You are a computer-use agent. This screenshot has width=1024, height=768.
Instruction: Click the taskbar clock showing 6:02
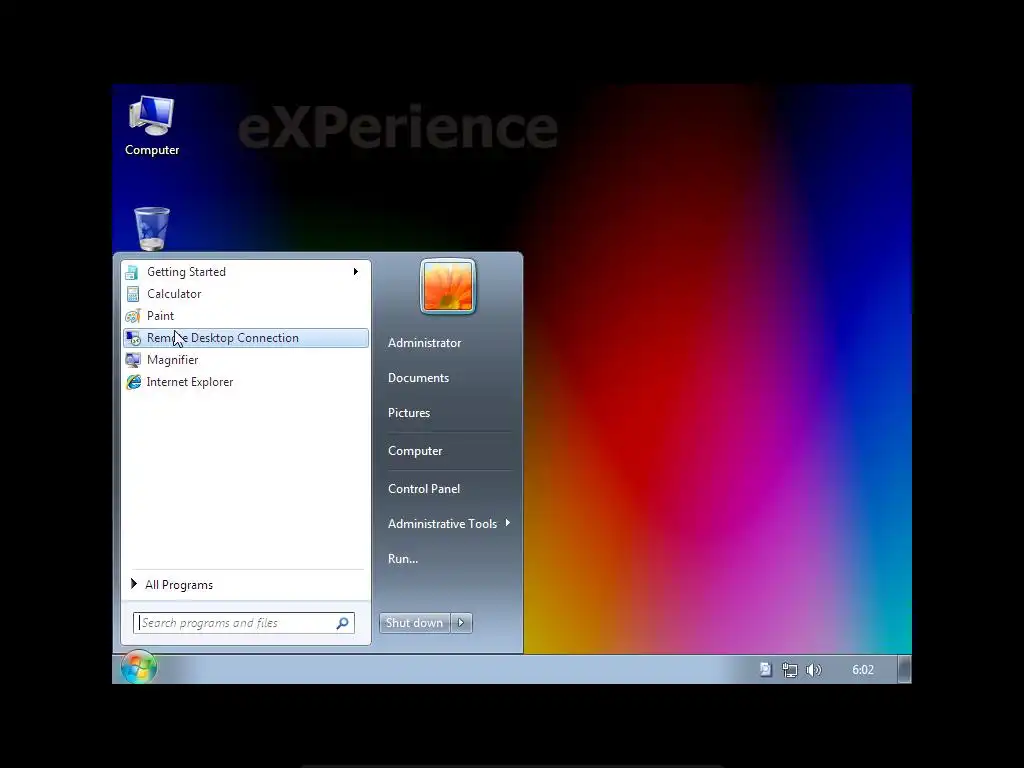point(863,670)
